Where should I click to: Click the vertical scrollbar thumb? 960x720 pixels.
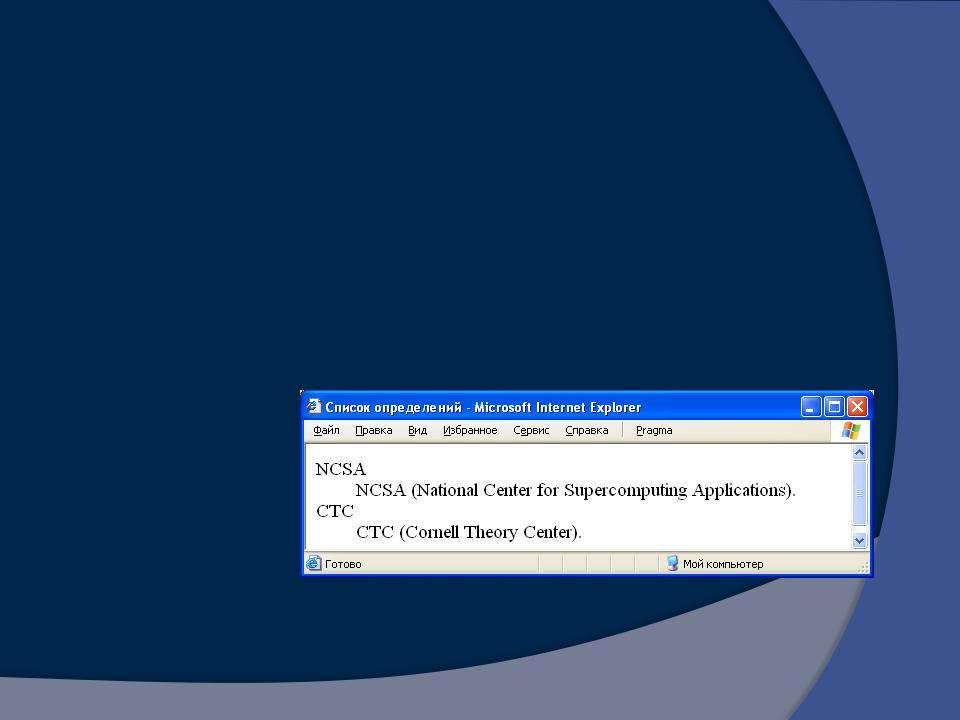(x=860, y=493)
